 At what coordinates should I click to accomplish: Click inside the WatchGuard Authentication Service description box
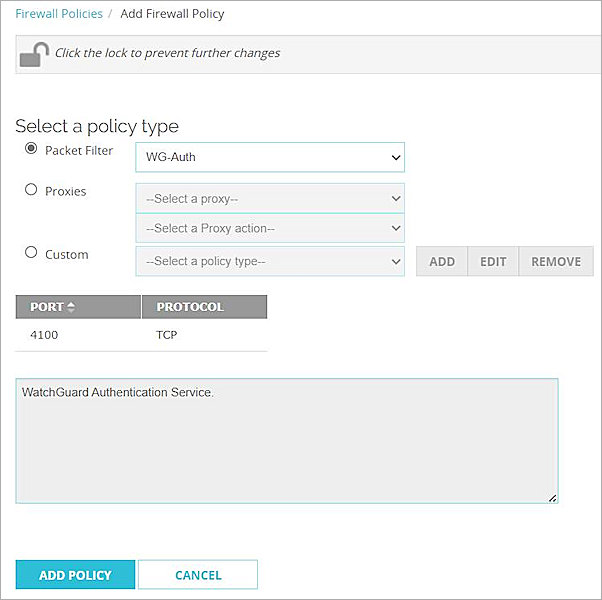(x=286, y=440)
